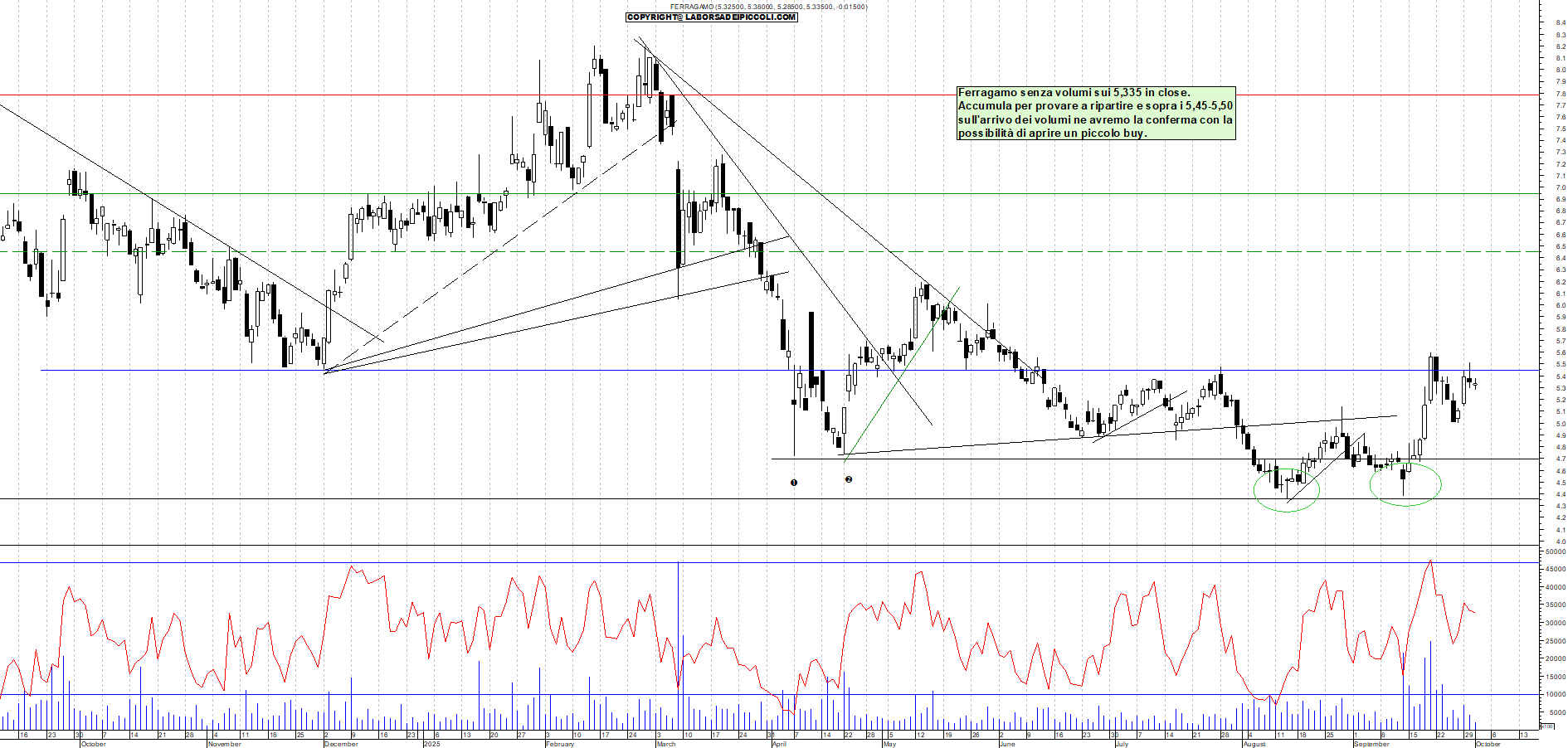The width and height of the screenshot is (1568, 748).
Task: Click the last candlestick on the chart
Action: [1474, 383]
